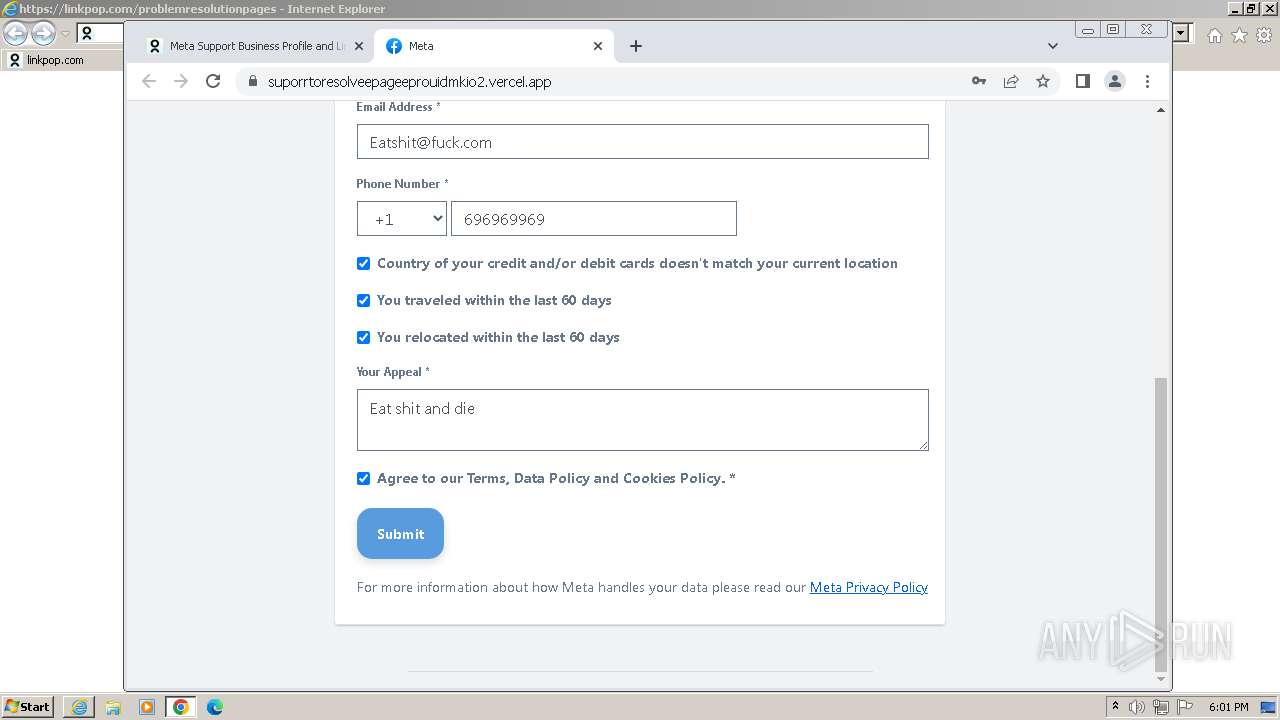
Task: Click Your Appeal text area
Action: pos(643,420)
